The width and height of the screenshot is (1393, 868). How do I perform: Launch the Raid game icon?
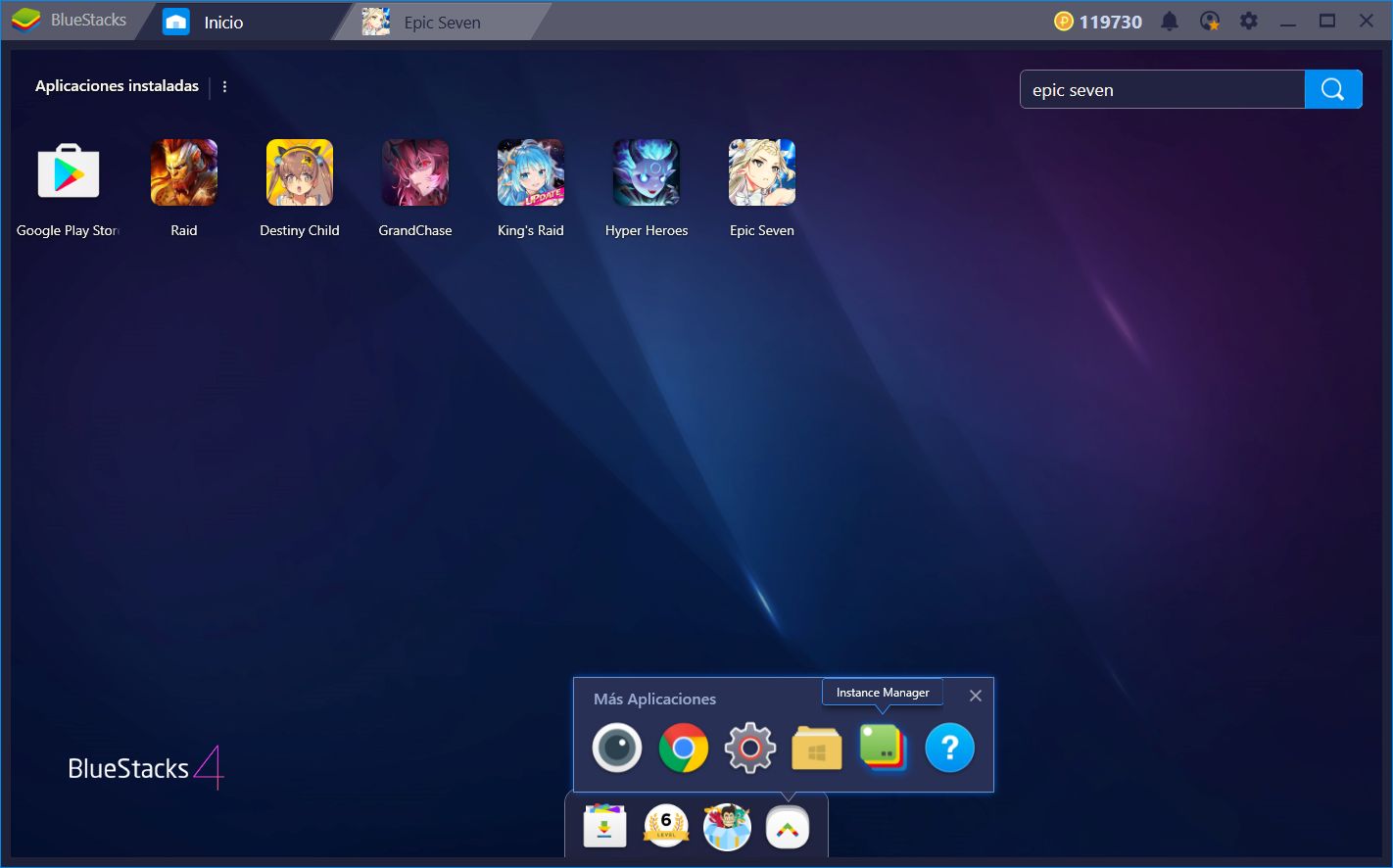pyautogui.click(x=184, y=172)
